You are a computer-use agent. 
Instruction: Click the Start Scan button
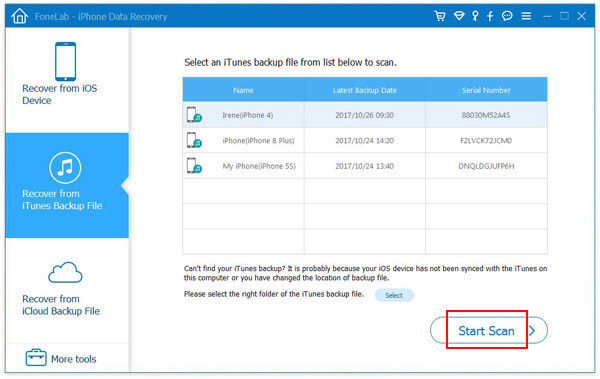click(489, 330)
